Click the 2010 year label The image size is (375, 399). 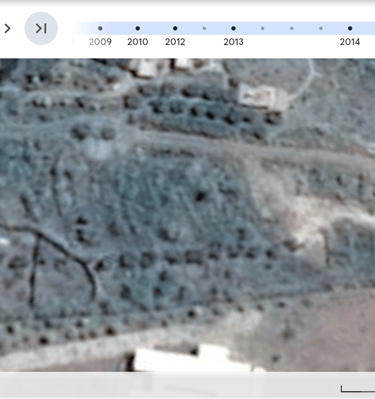[x=138, y=42]
